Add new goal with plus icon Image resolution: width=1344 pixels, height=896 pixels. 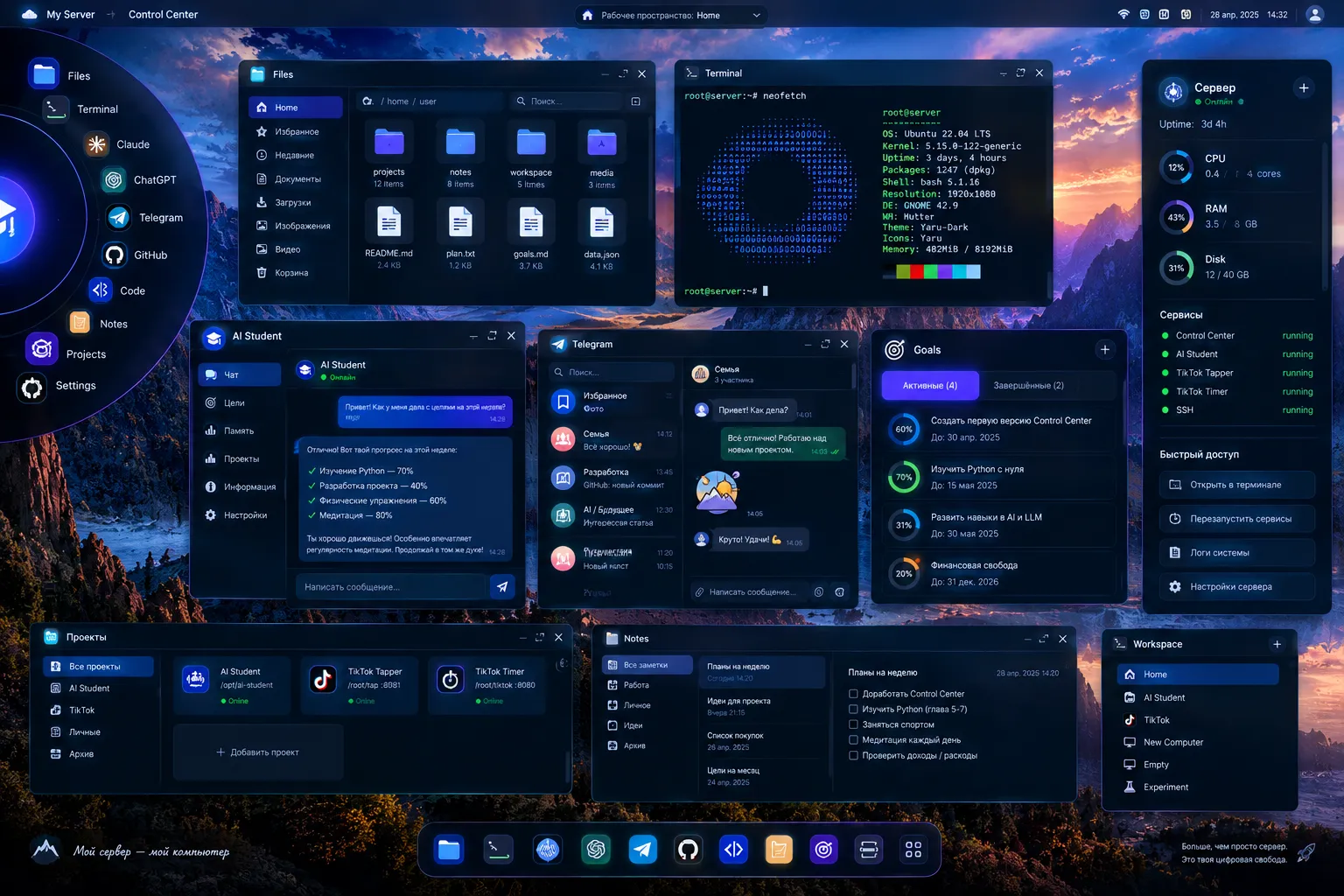point(1105,349)
